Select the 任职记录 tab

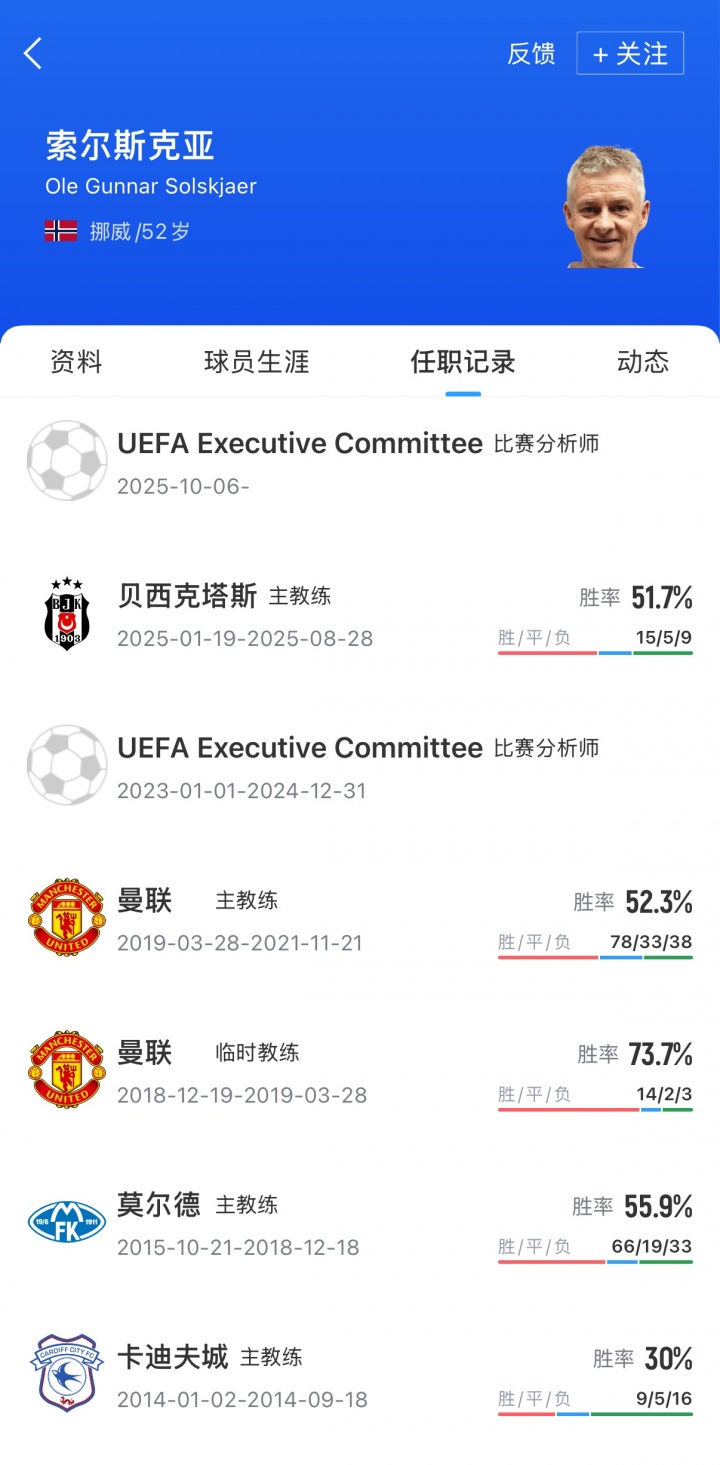pos(463,362)
